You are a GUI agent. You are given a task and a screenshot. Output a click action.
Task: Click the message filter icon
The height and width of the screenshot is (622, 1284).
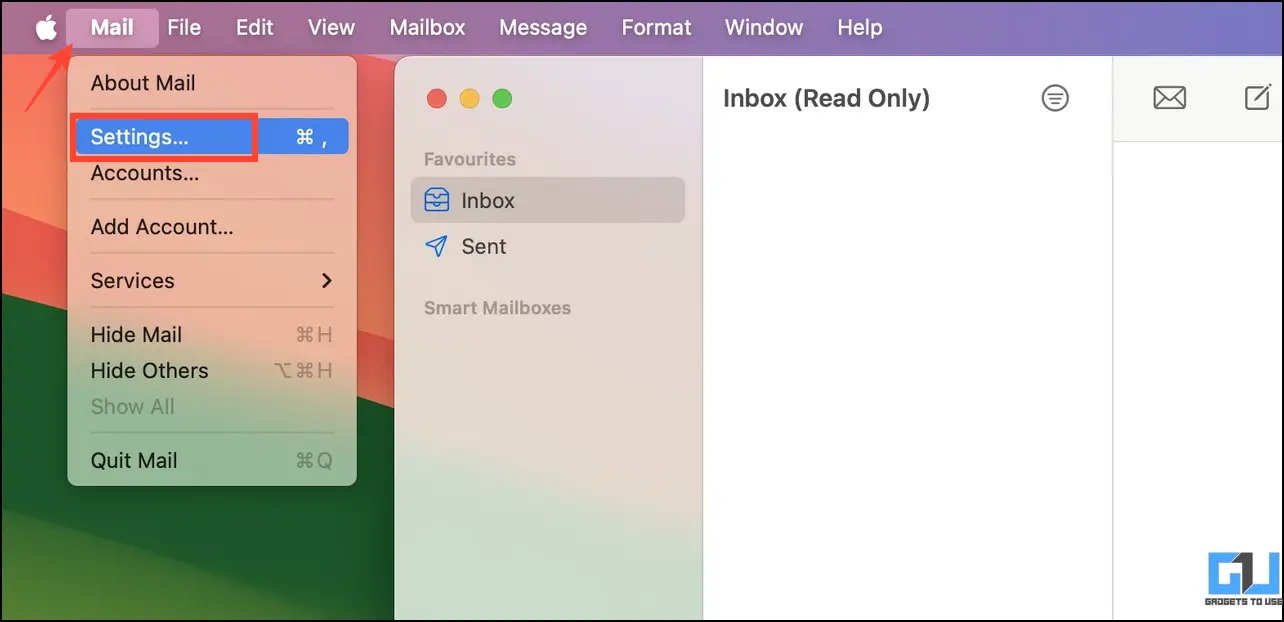[x=1055, y=98]
